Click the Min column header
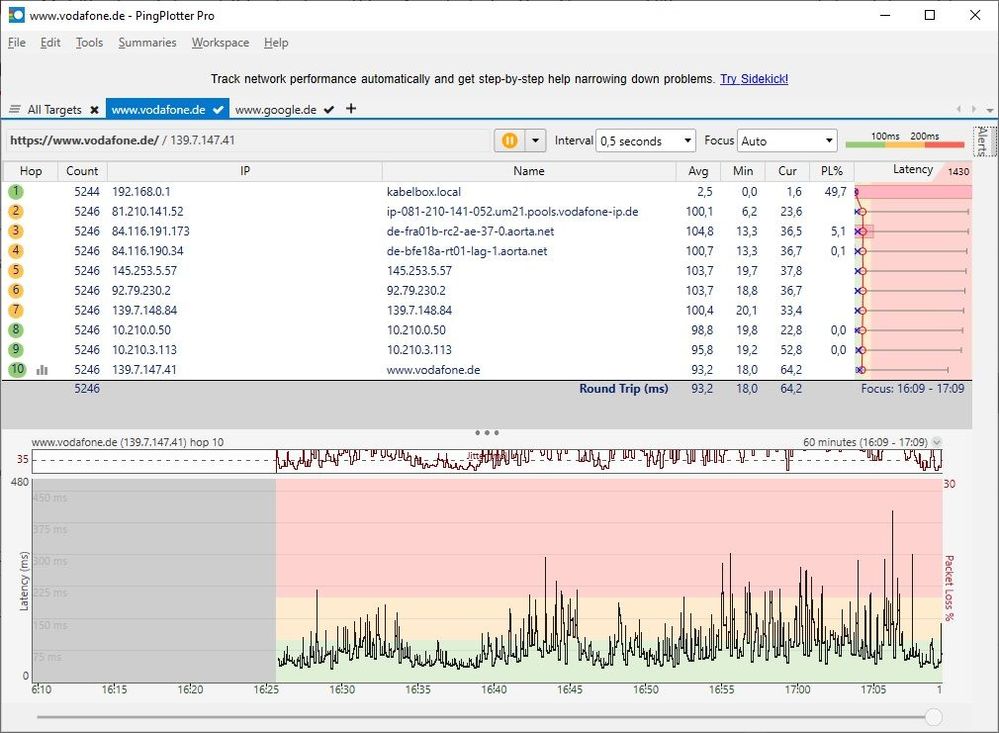The image size is (999, 733). pos(743,171)
